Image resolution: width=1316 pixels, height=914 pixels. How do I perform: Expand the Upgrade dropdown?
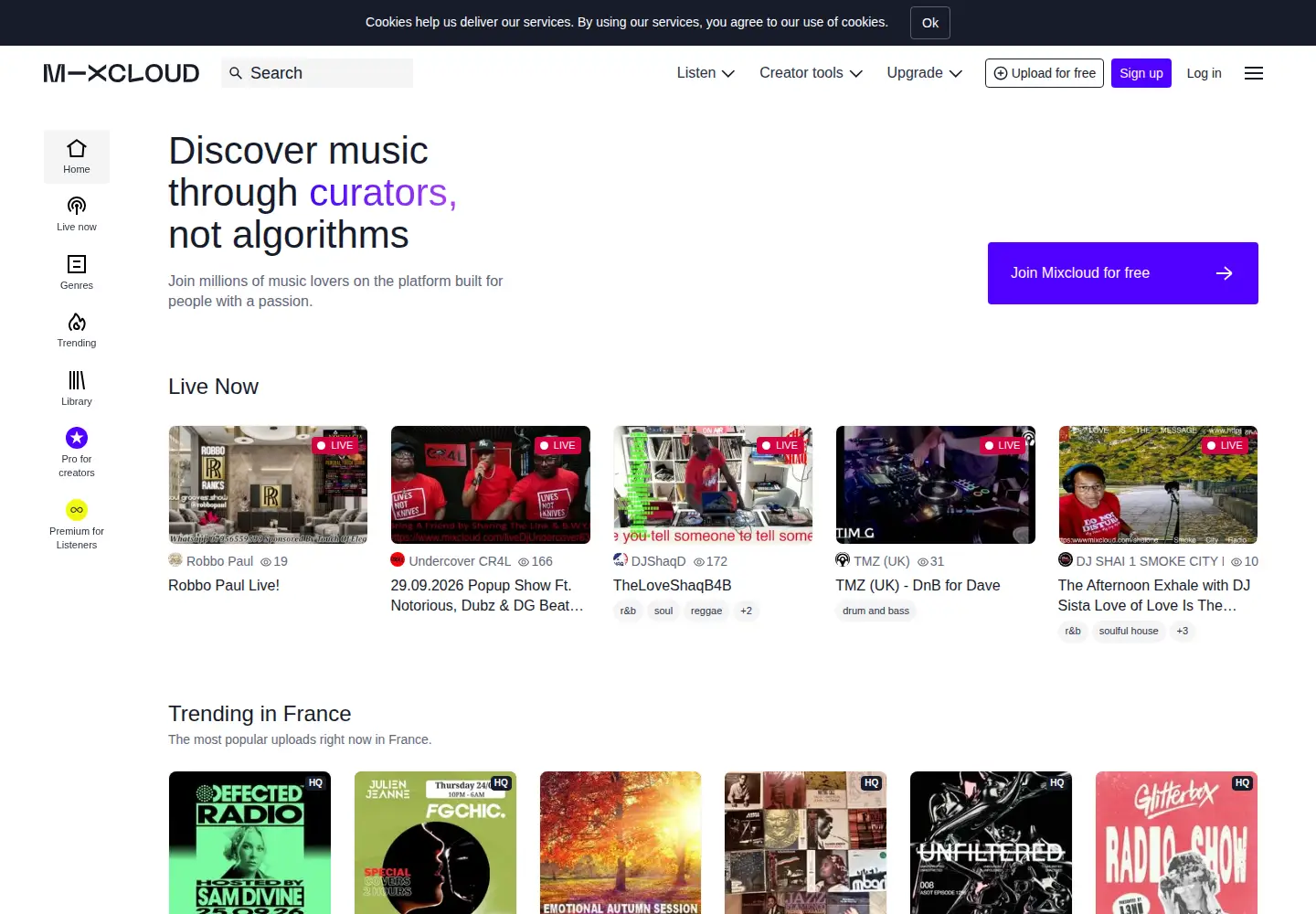pos(924,73)
